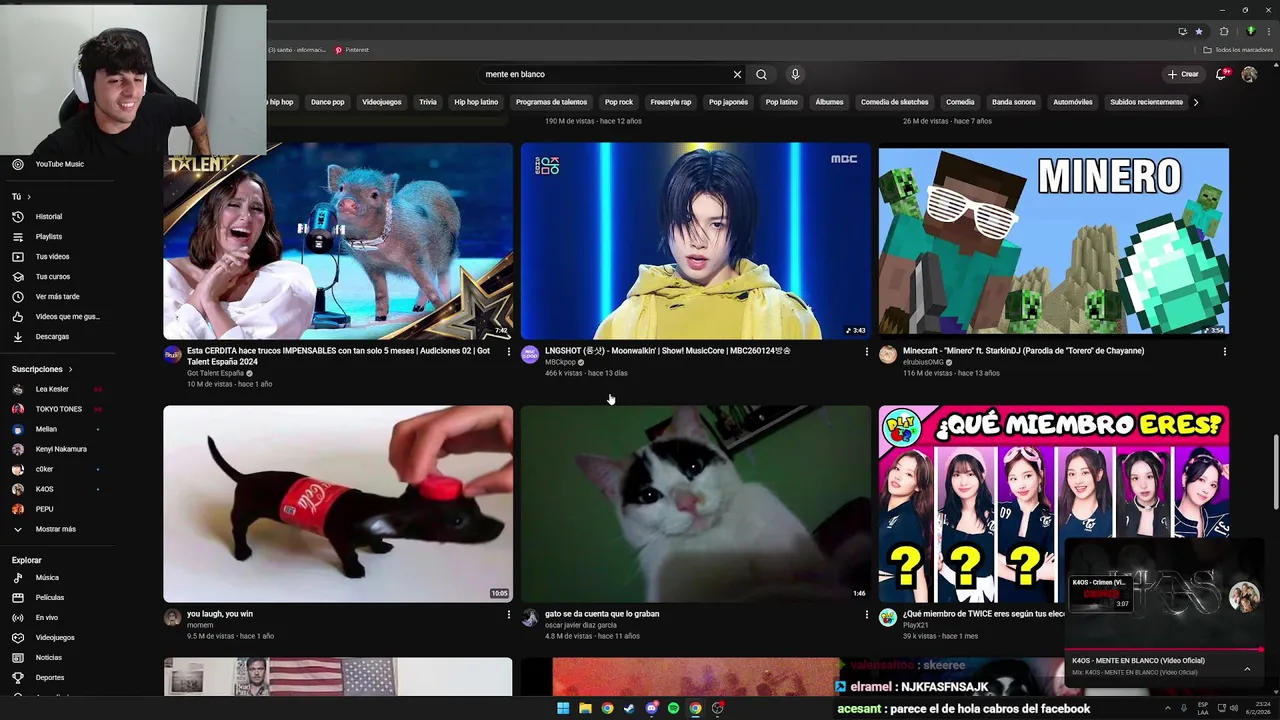
Task: Open Deportes under Explorar
Action: 49,677
